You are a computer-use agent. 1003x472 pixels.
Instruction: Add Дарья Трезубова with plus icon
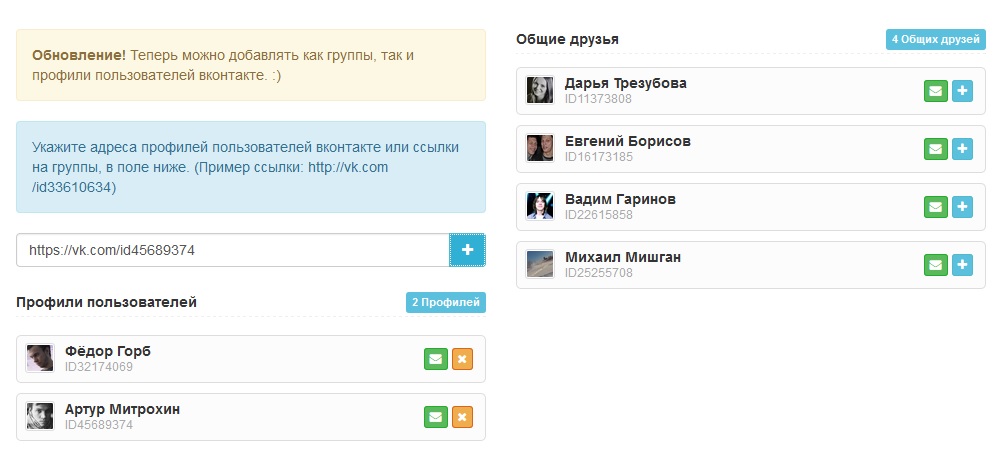click(x=963, y=91)
